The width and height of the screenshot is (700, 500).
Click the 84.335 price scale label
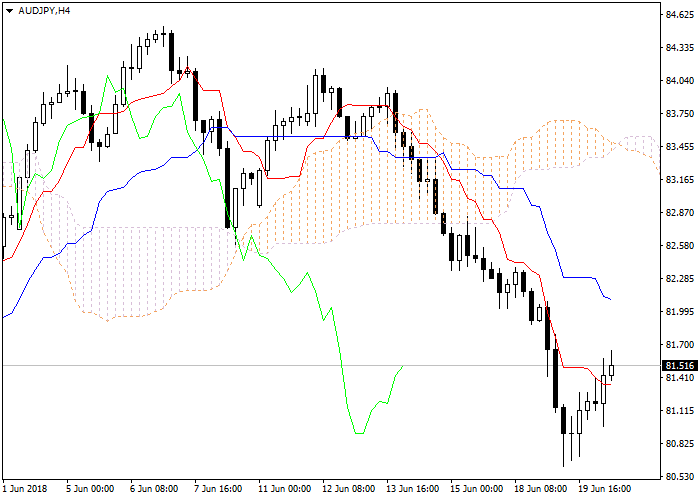[680, 48]
